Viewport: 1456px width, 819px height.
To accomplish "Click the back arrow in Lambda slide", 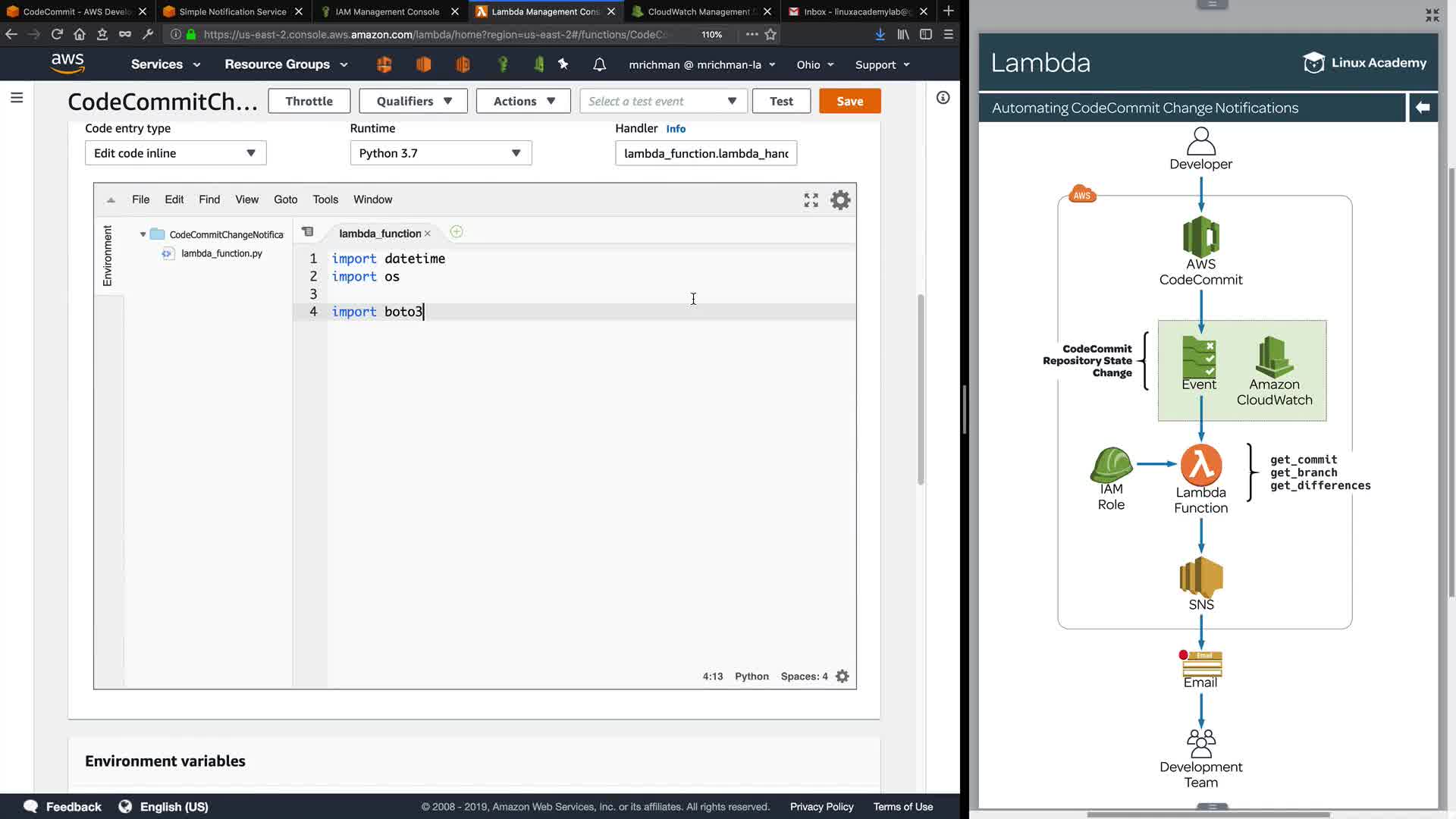I will [x=1423, y=108].
